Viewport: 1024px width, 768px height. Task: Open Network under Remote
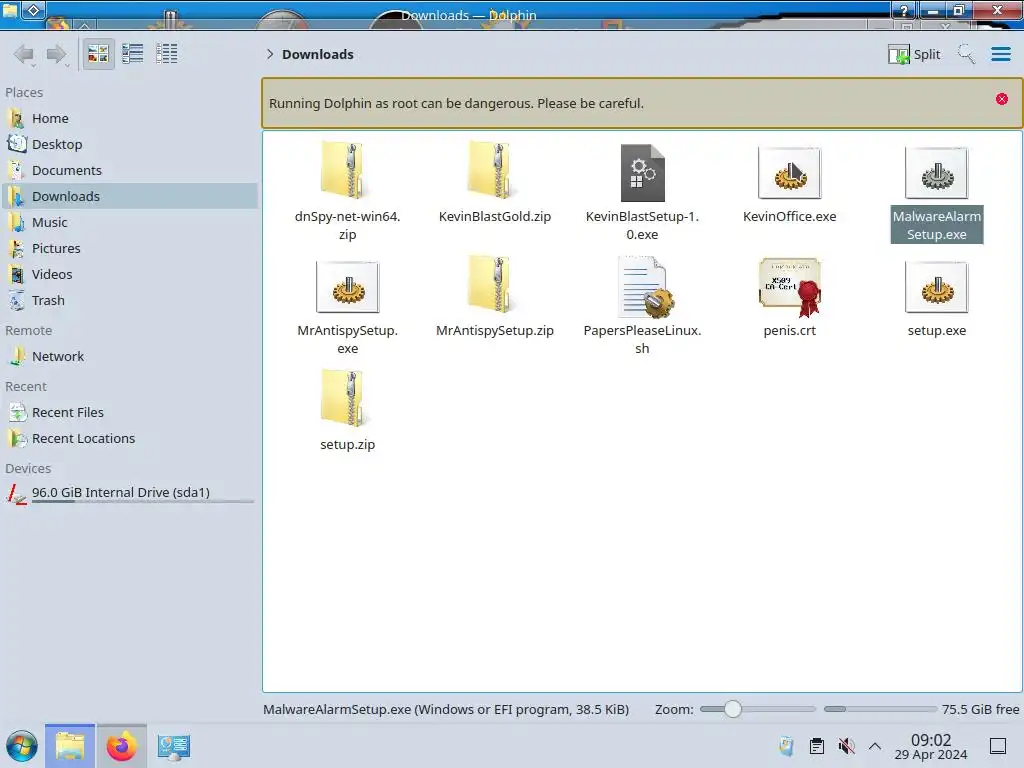[x=129, y=357]
